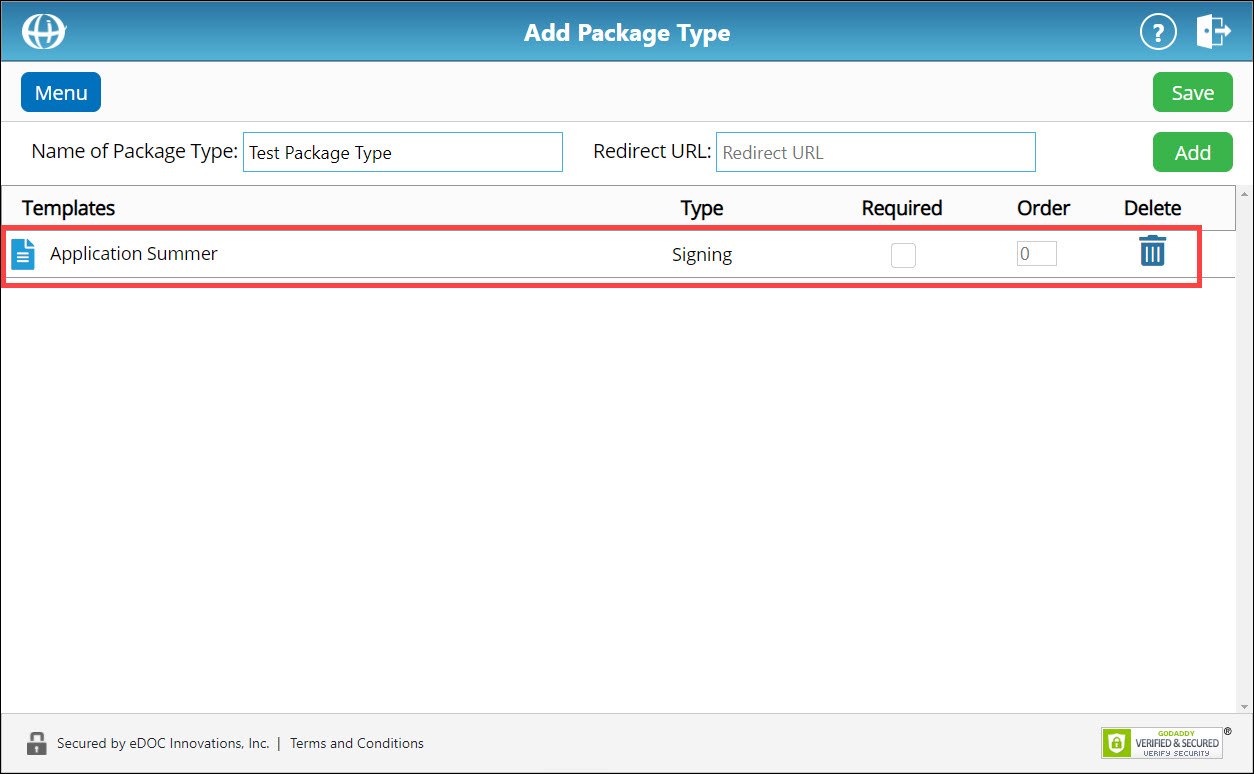1254x774 pixels.
Task: Select the Name of Package Type field
Action: (x=402, y=151)
